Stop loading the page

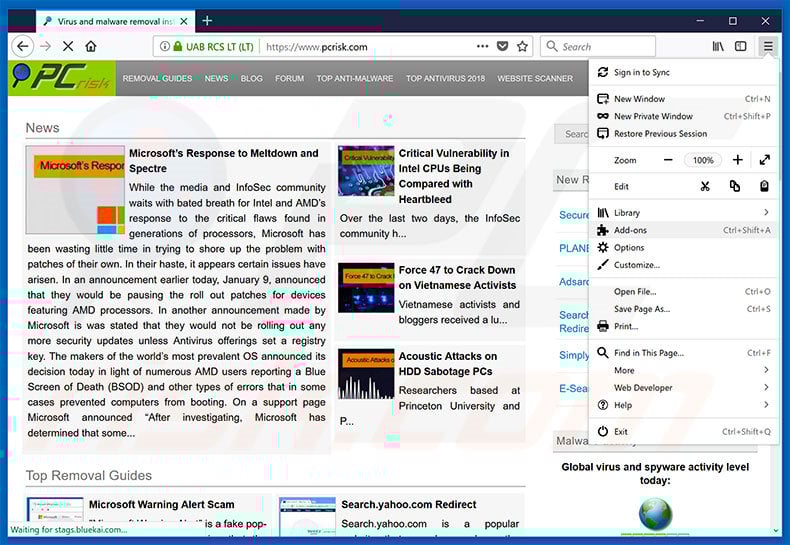68,46
